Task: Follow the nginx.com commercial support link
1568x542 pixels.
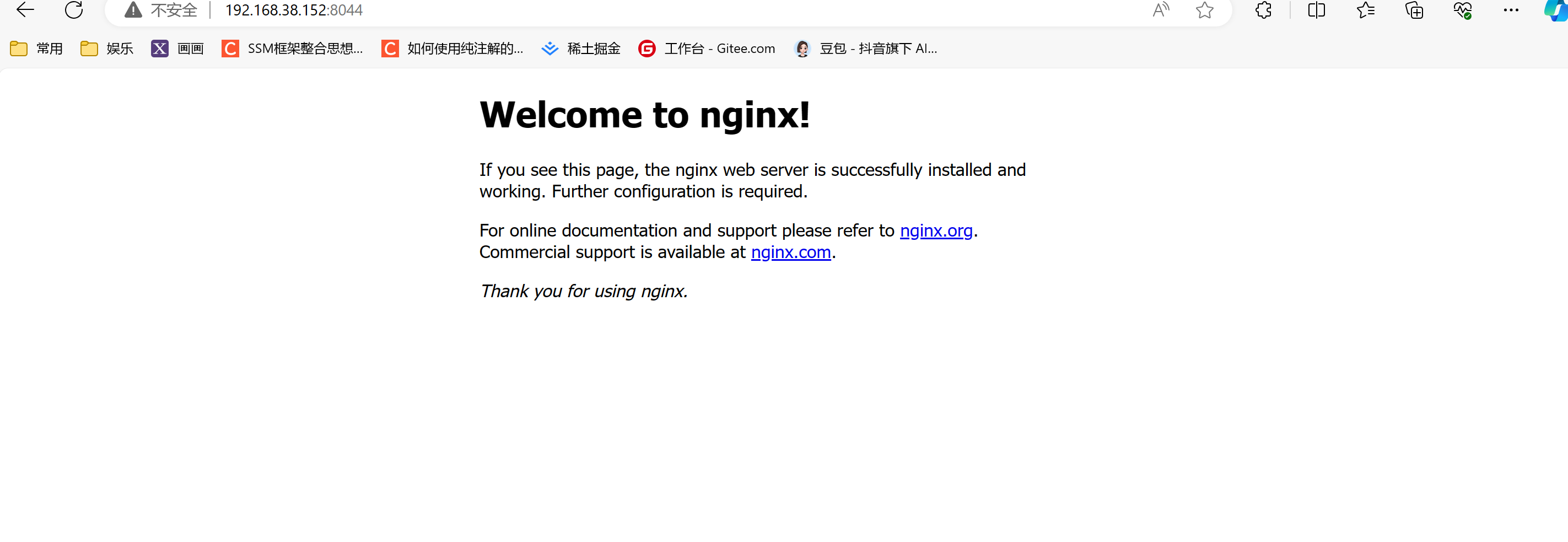Action: coord(791,252)
